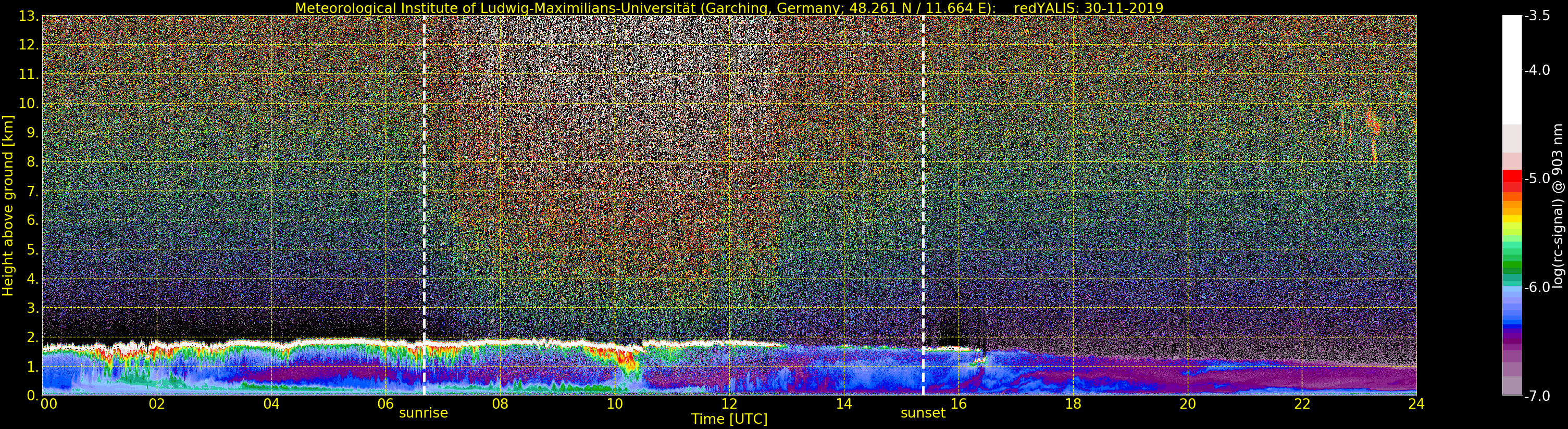Click time axis tick label 20
1568x429 pixels.
coord(1188,404)
